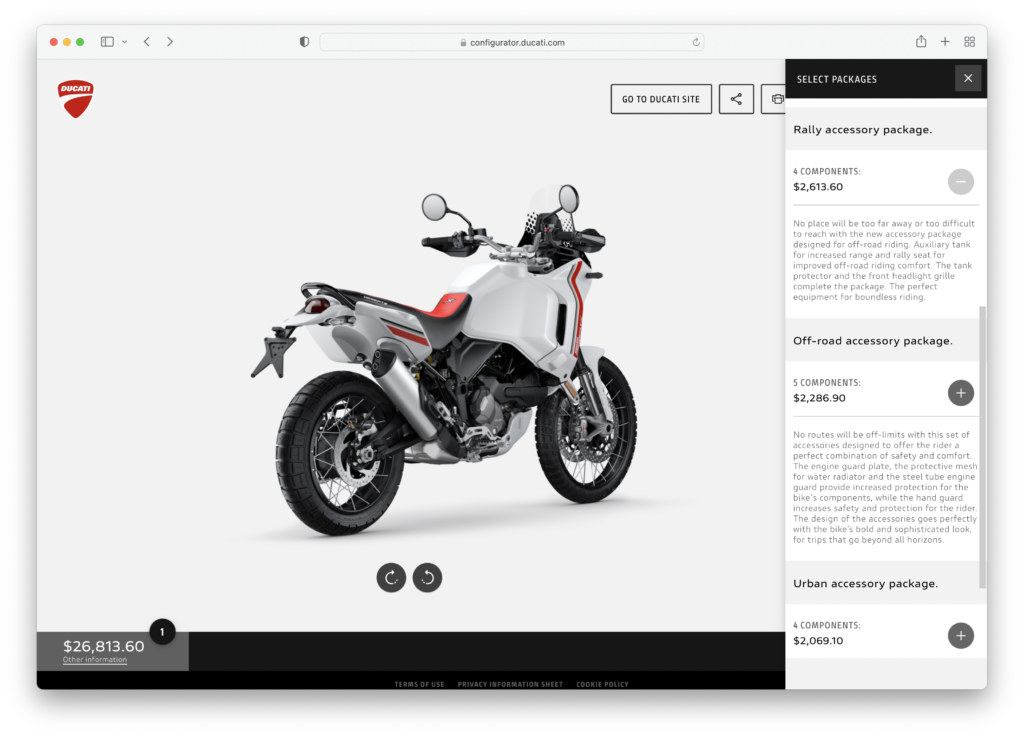Screen dimensions: 1024x738
Task: Open Safari share icon
Action: point(921,42)
